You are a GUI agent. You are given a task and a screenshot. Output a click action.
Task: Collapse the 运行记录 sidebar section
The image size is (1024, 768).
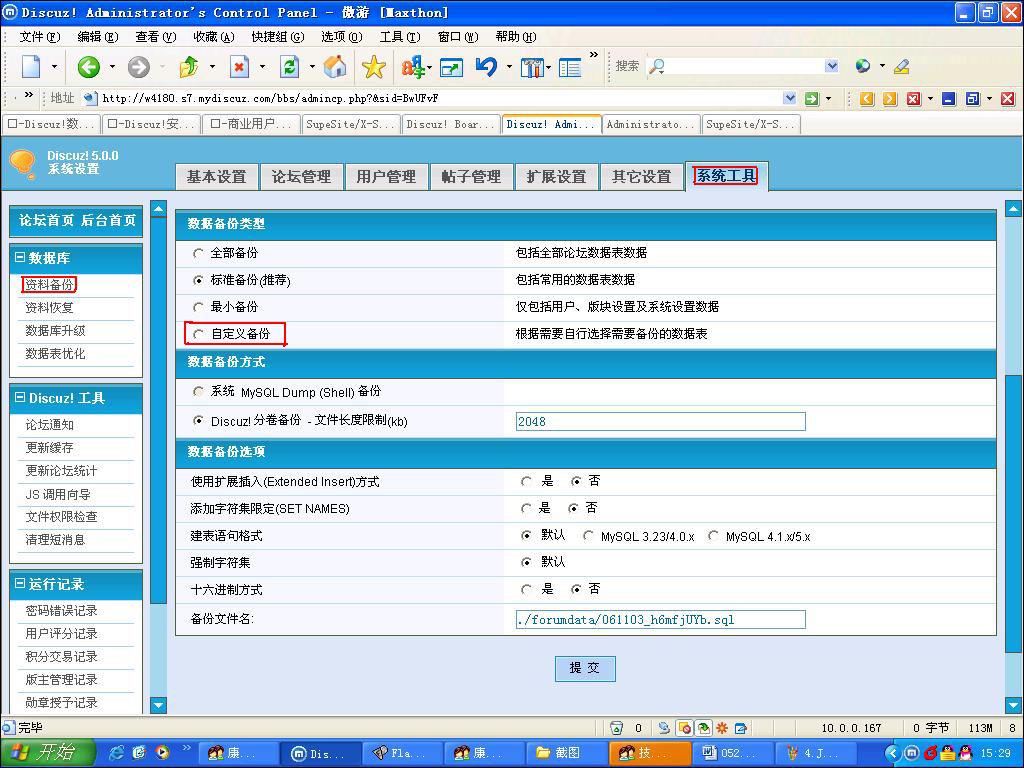click(20, 583)
